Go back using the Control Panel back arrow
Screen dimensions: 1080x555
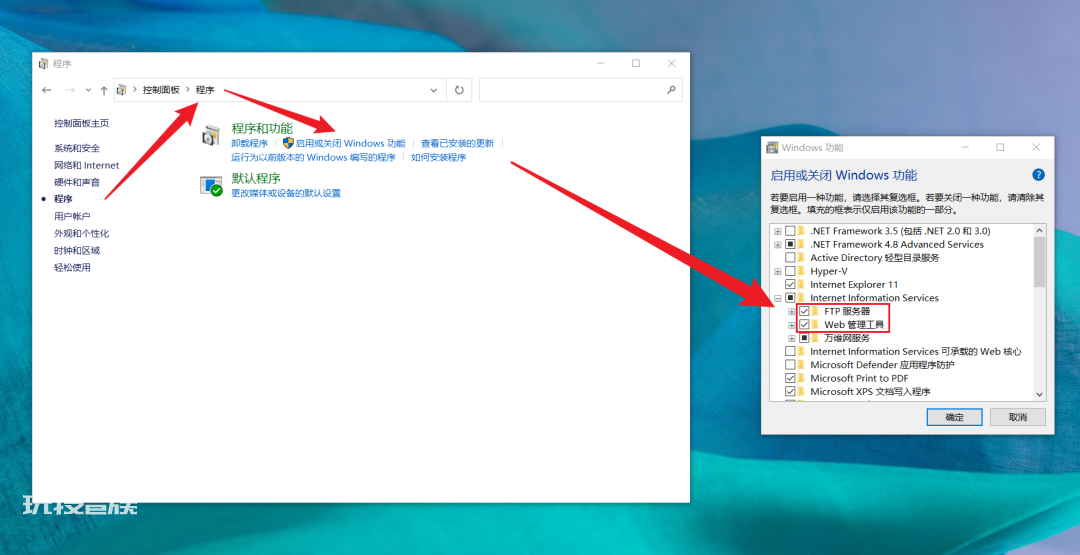pyautogui.click(x=47, y=90)
